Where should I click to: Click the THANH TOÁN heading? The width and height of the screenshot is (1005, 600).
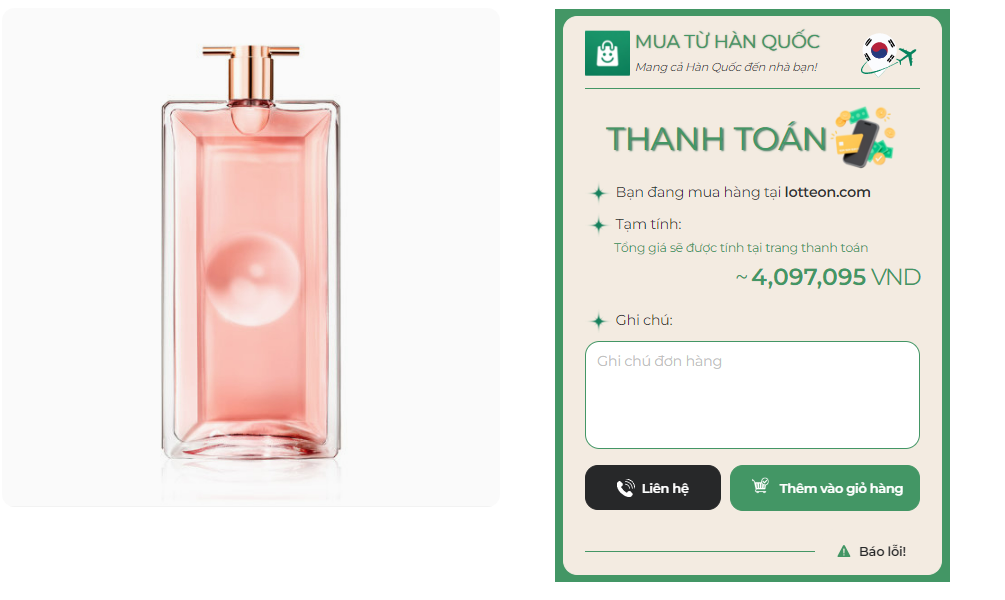pyautogui.click(x=715, y=139)
